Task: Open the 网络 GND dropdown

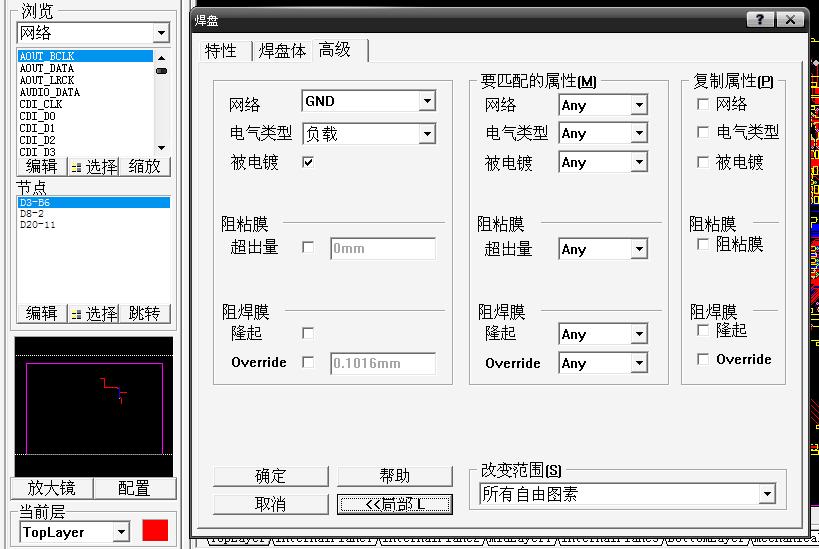Action: pyautogui.click(x=427, y=101)
